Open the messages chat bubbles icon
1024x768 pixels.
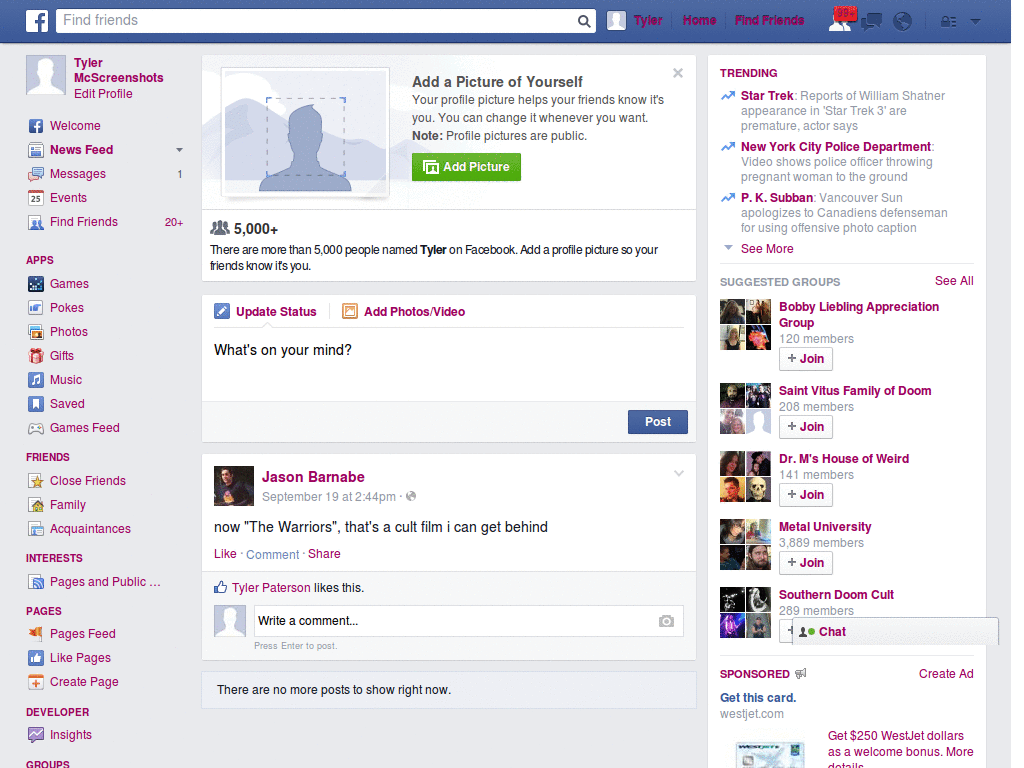coord(871,22)
